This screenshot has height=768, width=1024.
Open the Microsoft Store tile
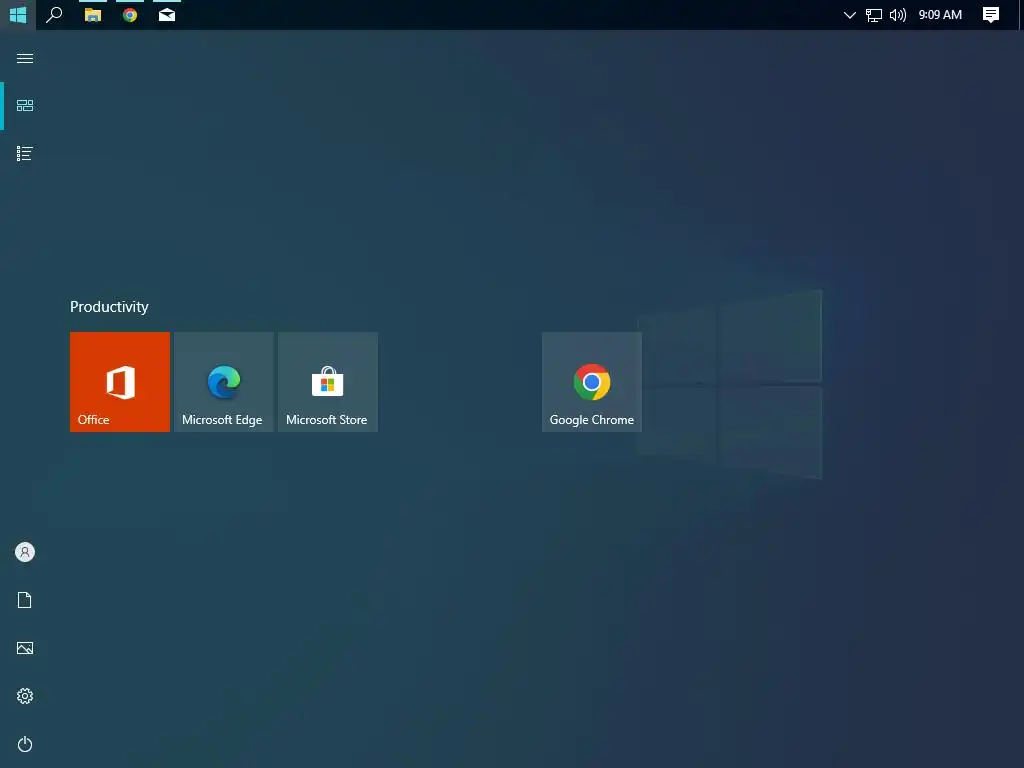click(328, 381)
